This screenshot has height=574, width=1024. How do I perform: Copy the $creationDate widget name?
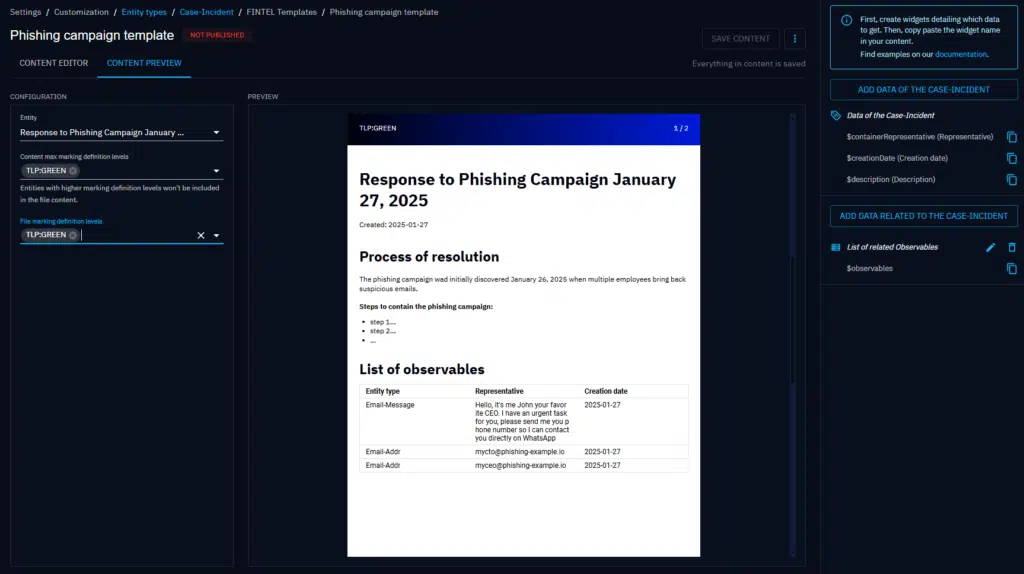pos(1011,158)
